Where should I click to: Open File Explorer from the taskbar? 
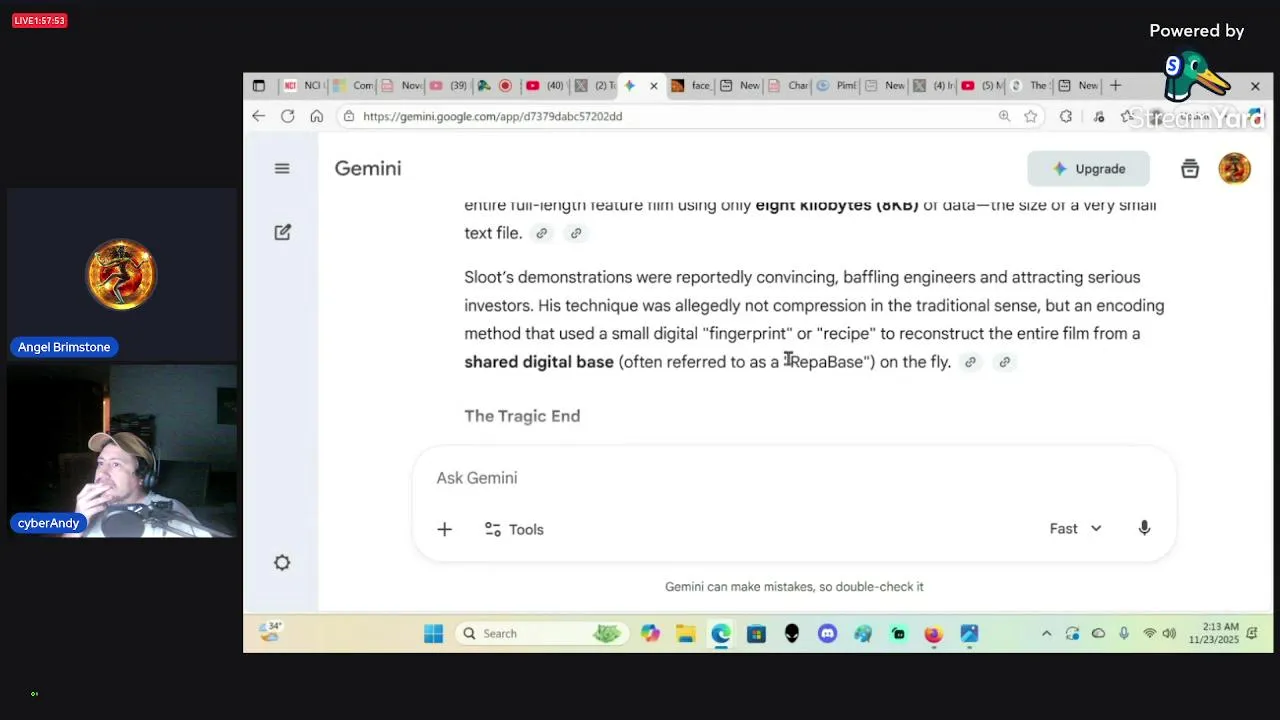pyautogui.click(x=685, y=633)
